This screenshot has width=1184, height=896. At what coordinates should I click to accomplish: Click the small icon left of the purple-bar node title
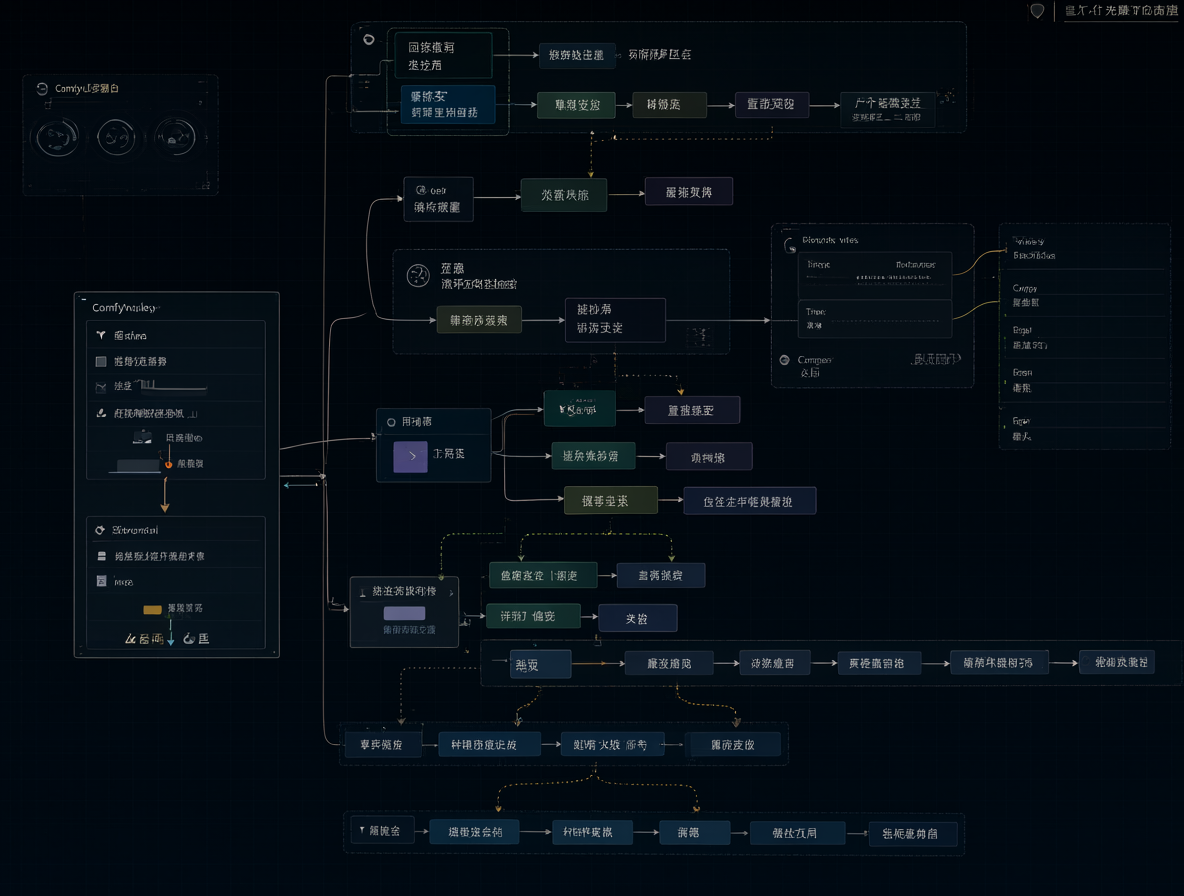362,592
